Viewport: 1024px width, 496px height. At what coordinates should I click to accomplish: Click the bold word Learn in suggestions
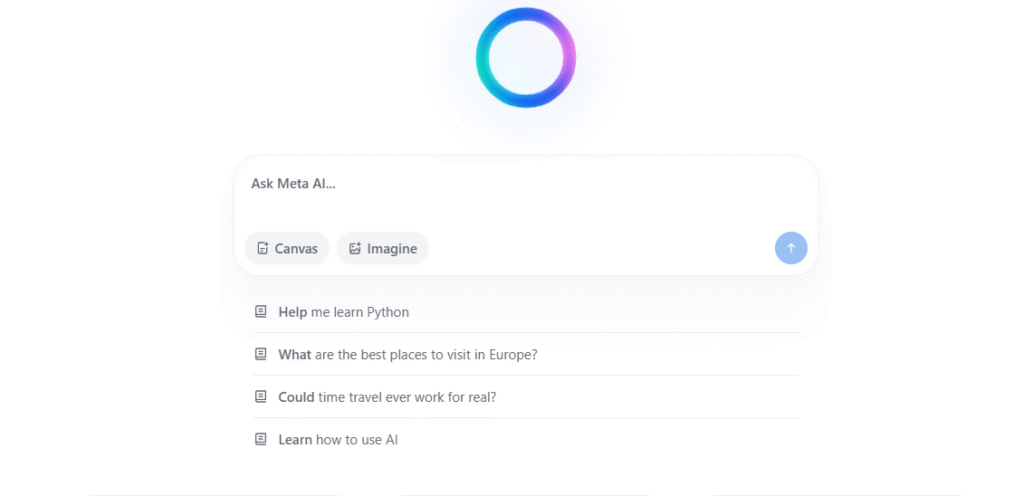(295, 439)
